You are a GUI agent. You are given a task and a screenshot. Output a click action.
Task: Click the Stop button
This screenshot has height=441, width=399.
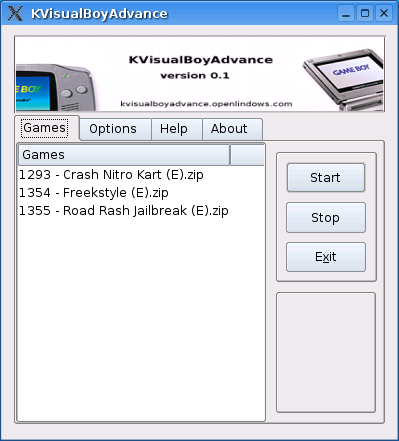pos(326,217)
